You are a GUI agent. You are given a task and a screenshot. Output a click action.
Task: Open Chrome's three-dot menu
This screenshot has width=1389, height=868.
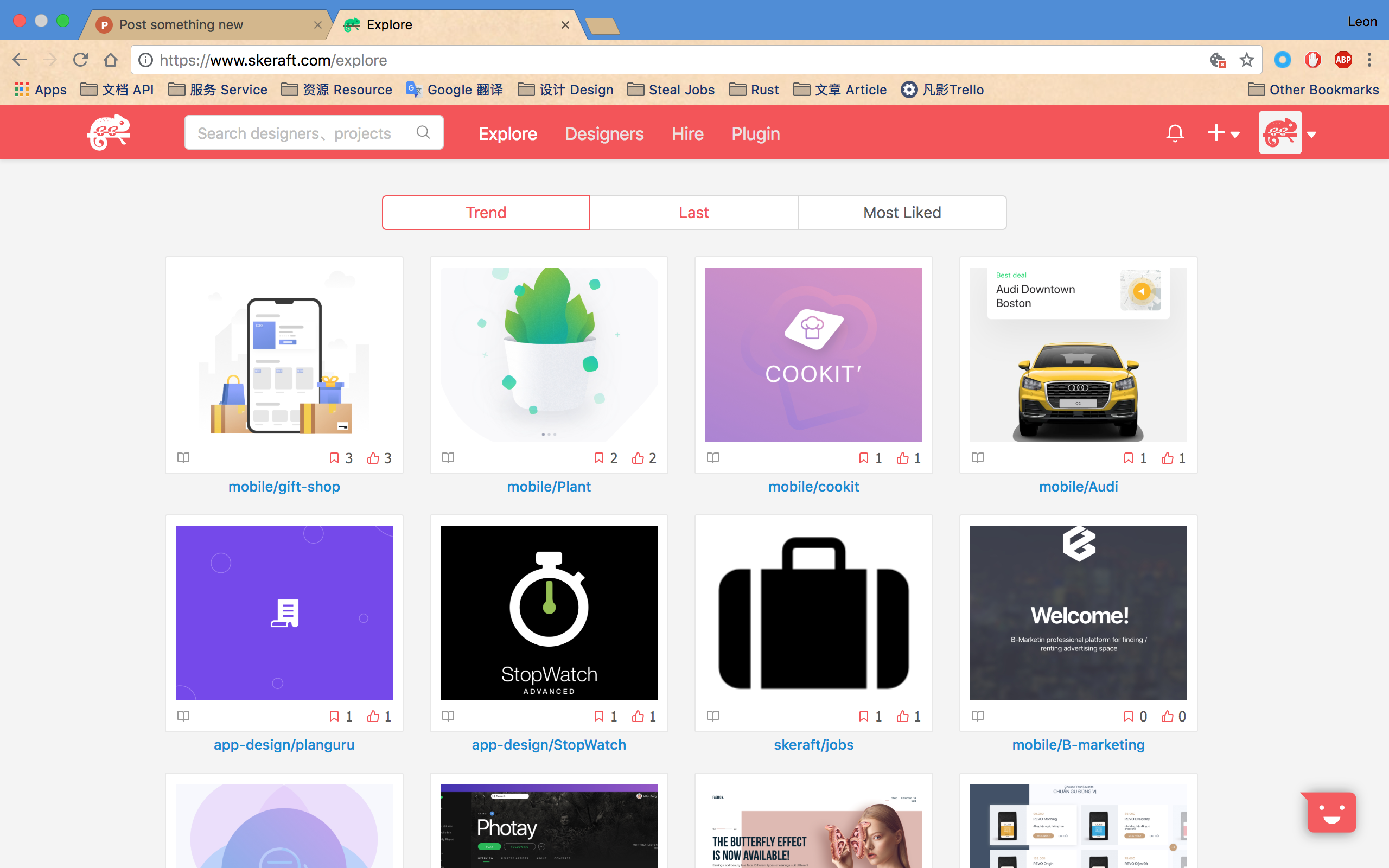pyautogui.click(x=1369, y=60)
